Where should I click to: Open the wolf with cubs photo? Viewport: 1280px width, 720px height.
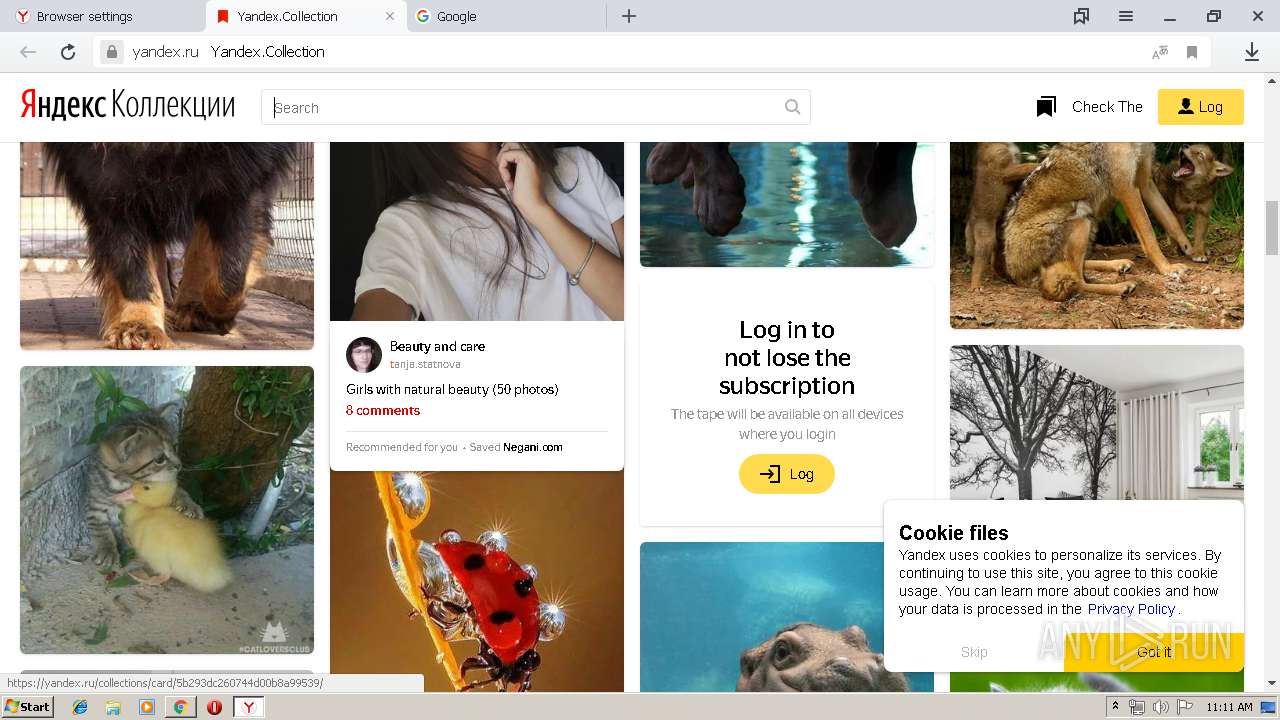click(1097, 235)
